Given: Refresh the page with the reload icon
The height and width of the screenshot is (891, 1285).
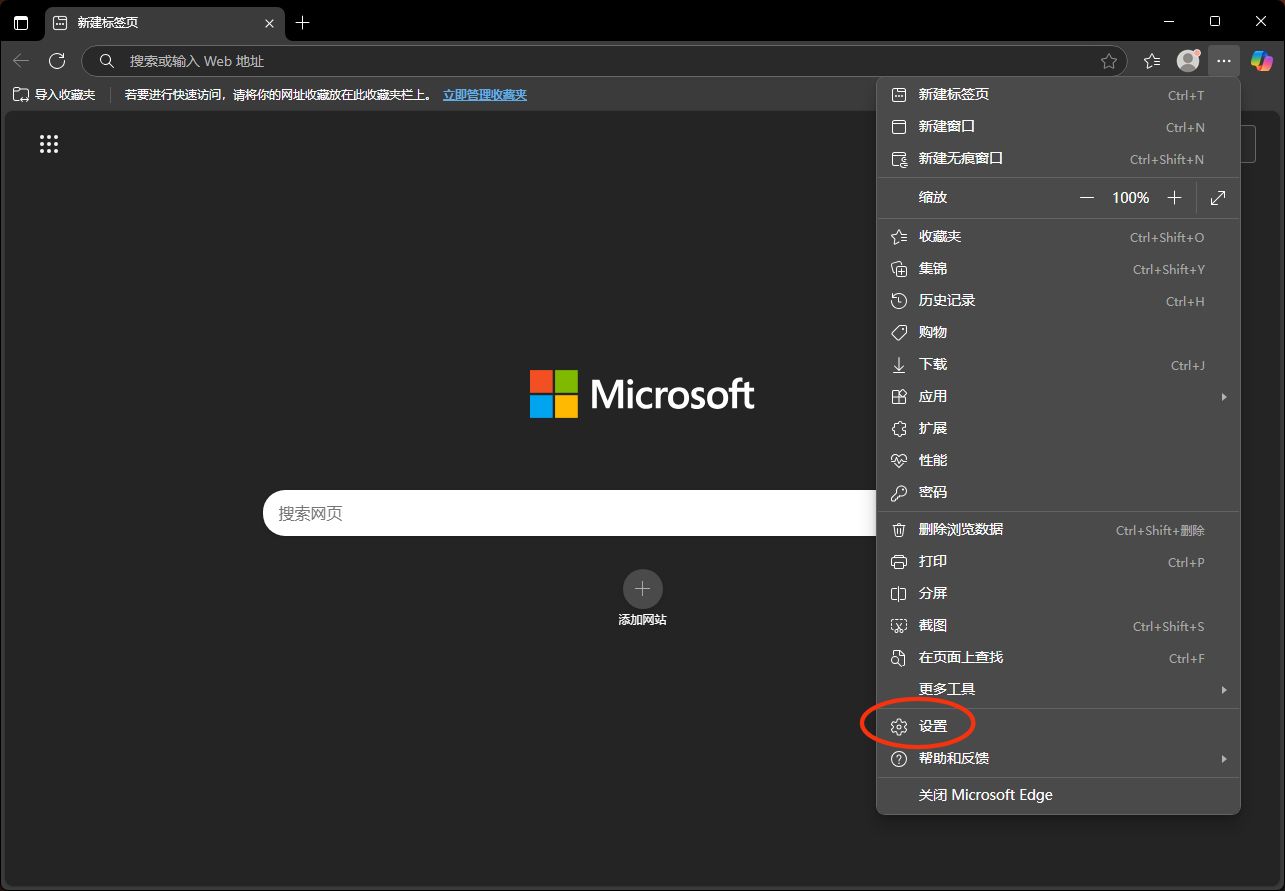Looking at the screenshot, I should [57, 61].
